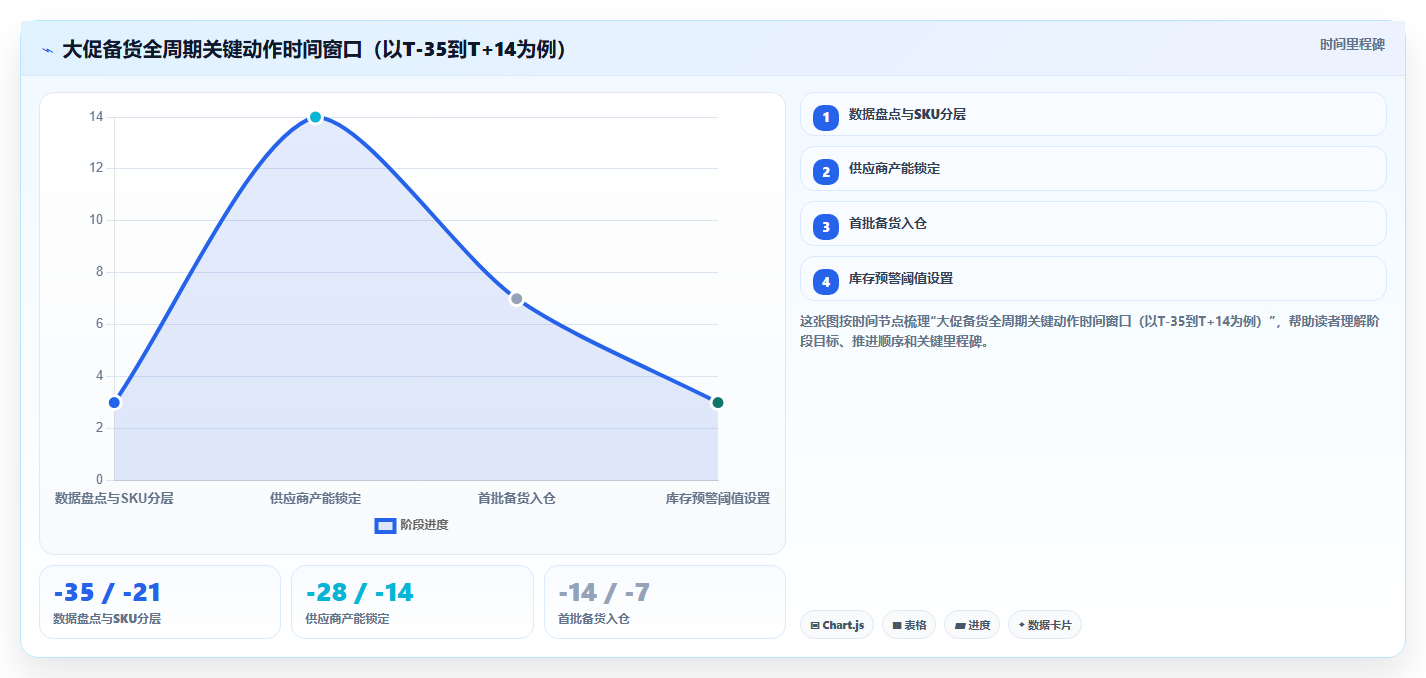This screenshot has width=1426, height=678.
Task: Click the -35 / -21 data card
Action: click(160, 602)
